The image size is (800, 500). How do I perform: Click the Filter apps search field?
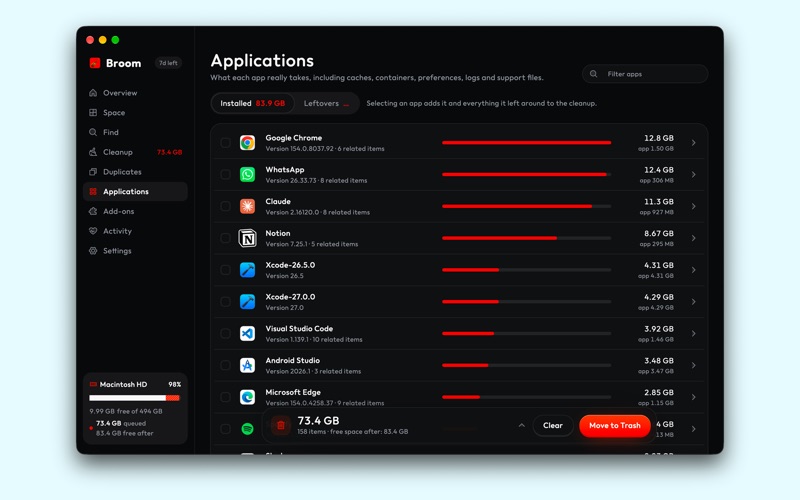point(645,74)
